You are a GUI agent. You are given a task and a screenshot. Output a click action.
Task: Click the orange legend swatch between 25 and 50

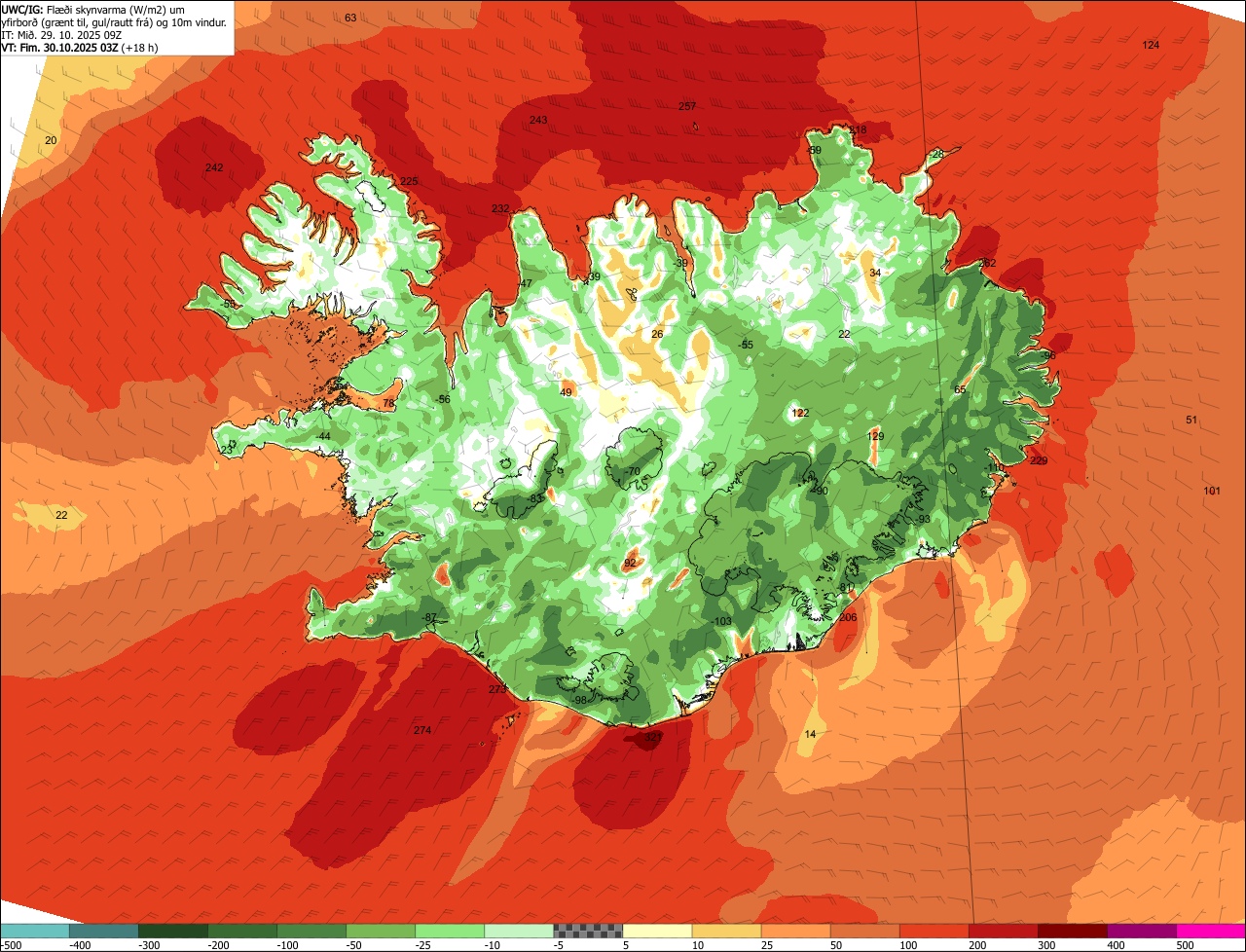[796, 931]
